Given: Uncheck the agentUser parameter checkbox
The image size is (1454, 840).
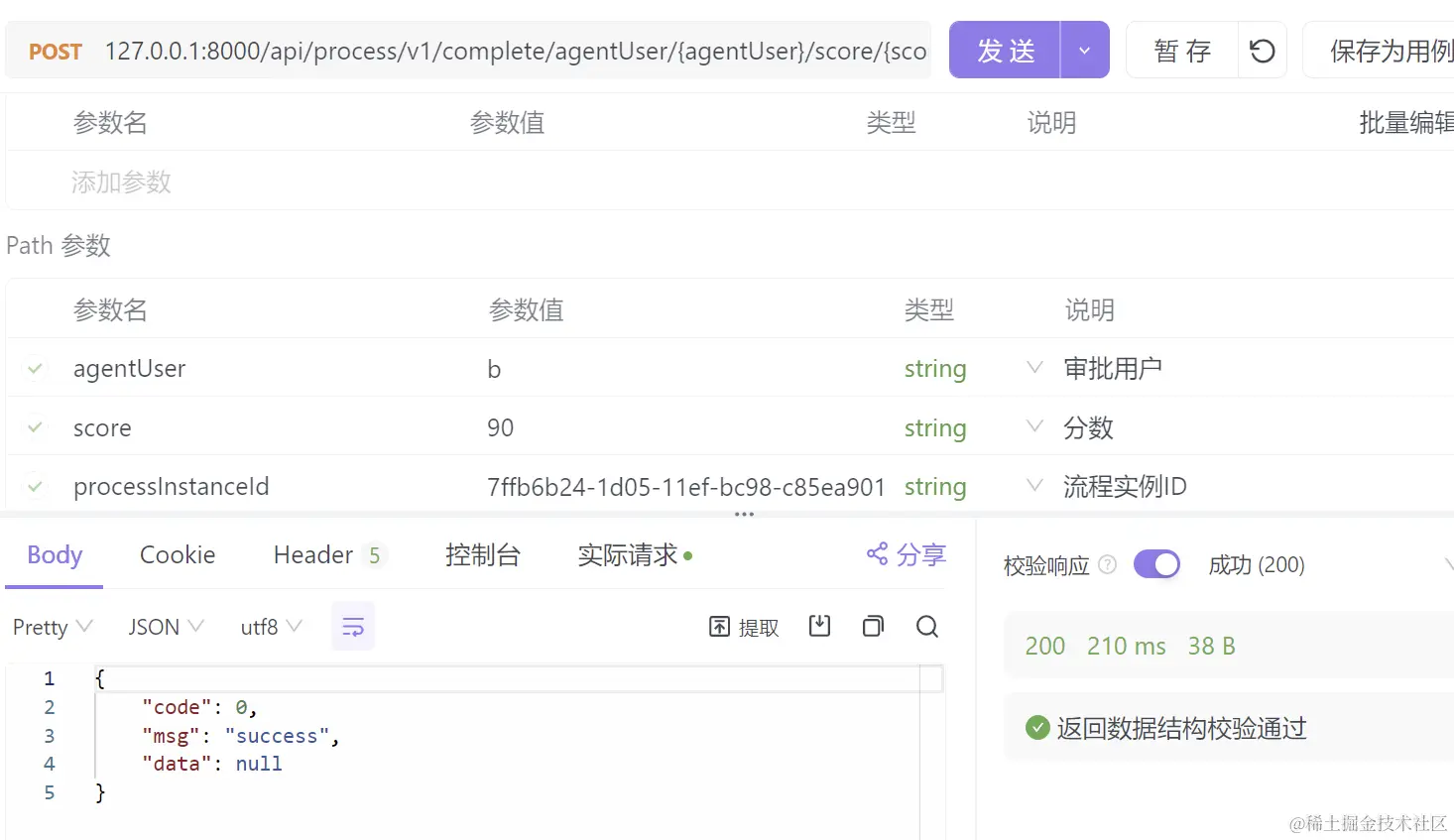Looking at the screenshot, I should pos(36,368).
